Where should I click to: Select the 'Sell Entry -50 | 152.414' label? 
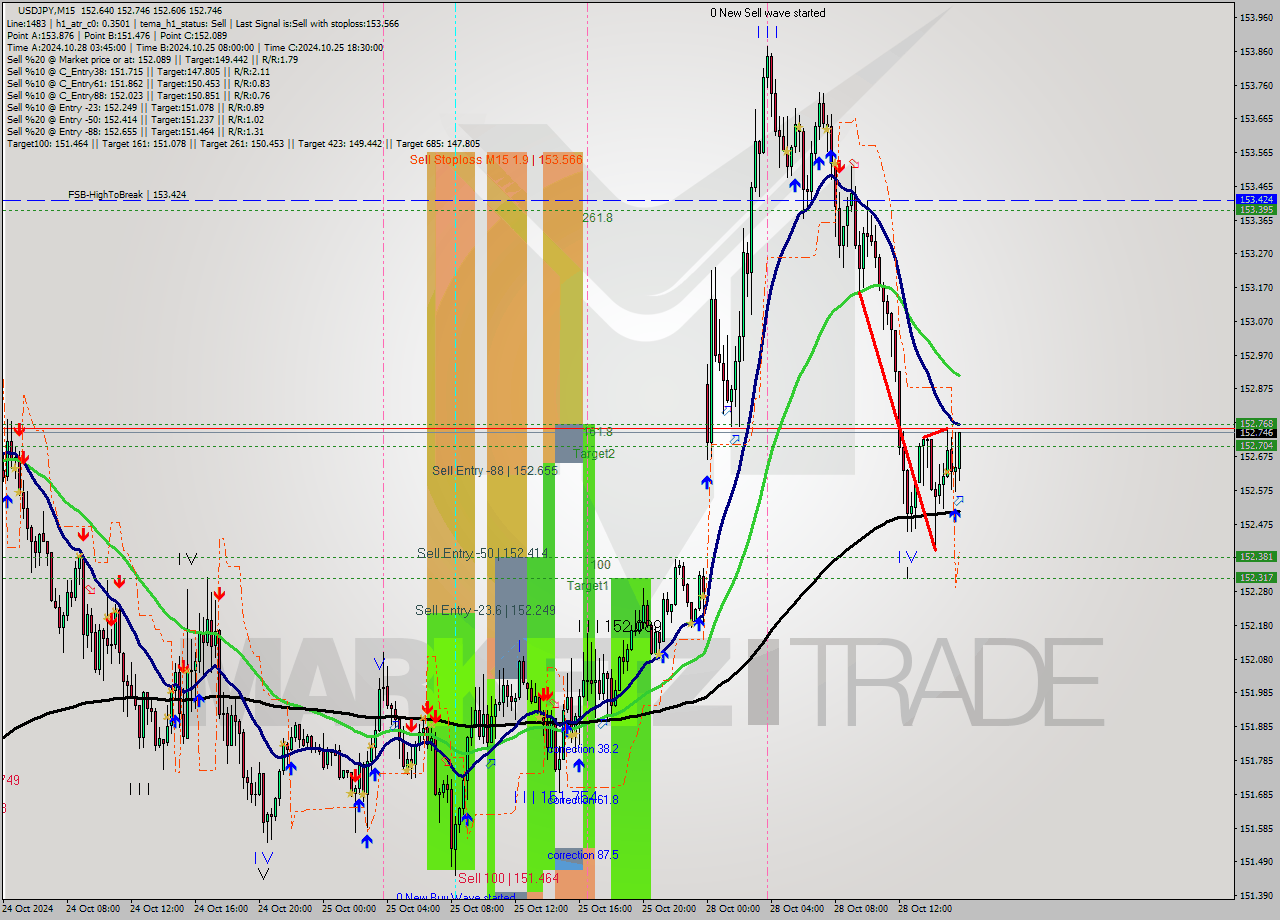(483, 553)
